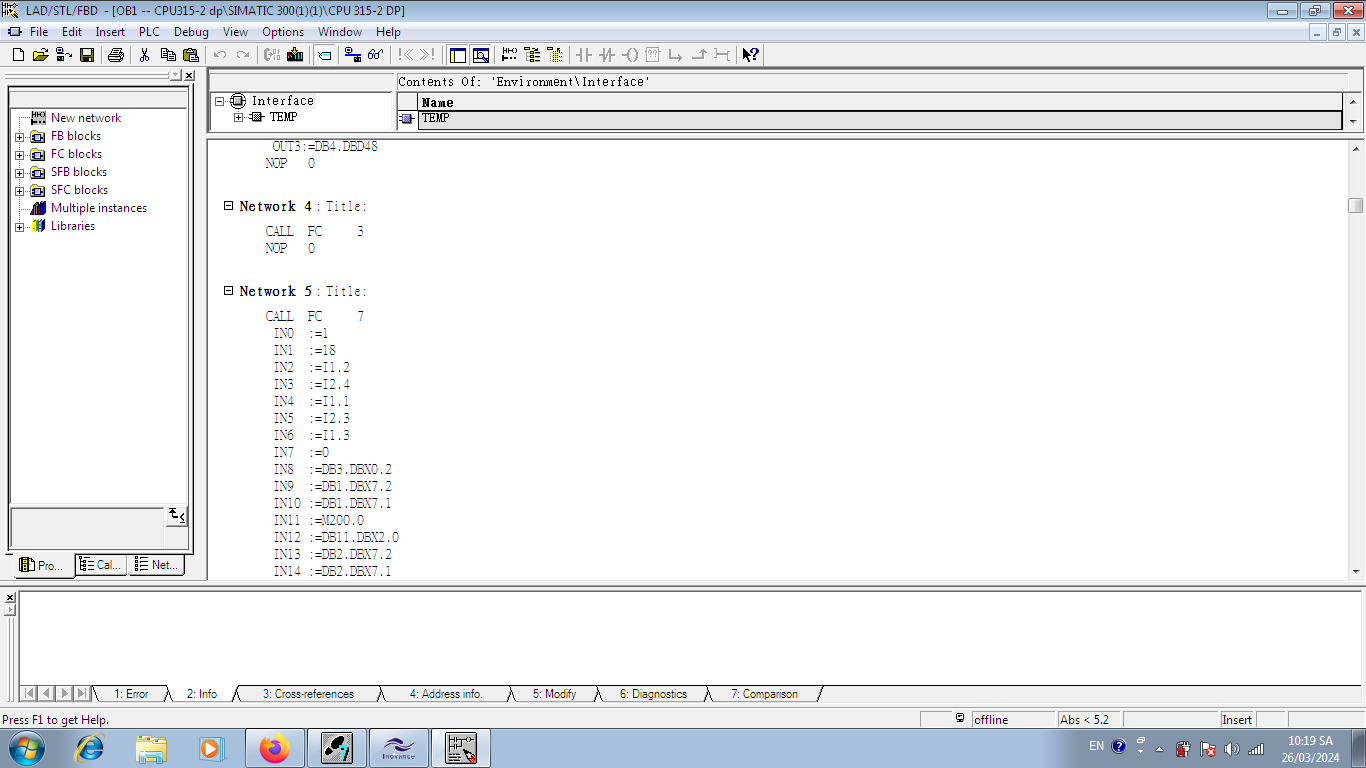Click the normally closed contact icon
Screen dimensions: 1366x768
point(607,55)
